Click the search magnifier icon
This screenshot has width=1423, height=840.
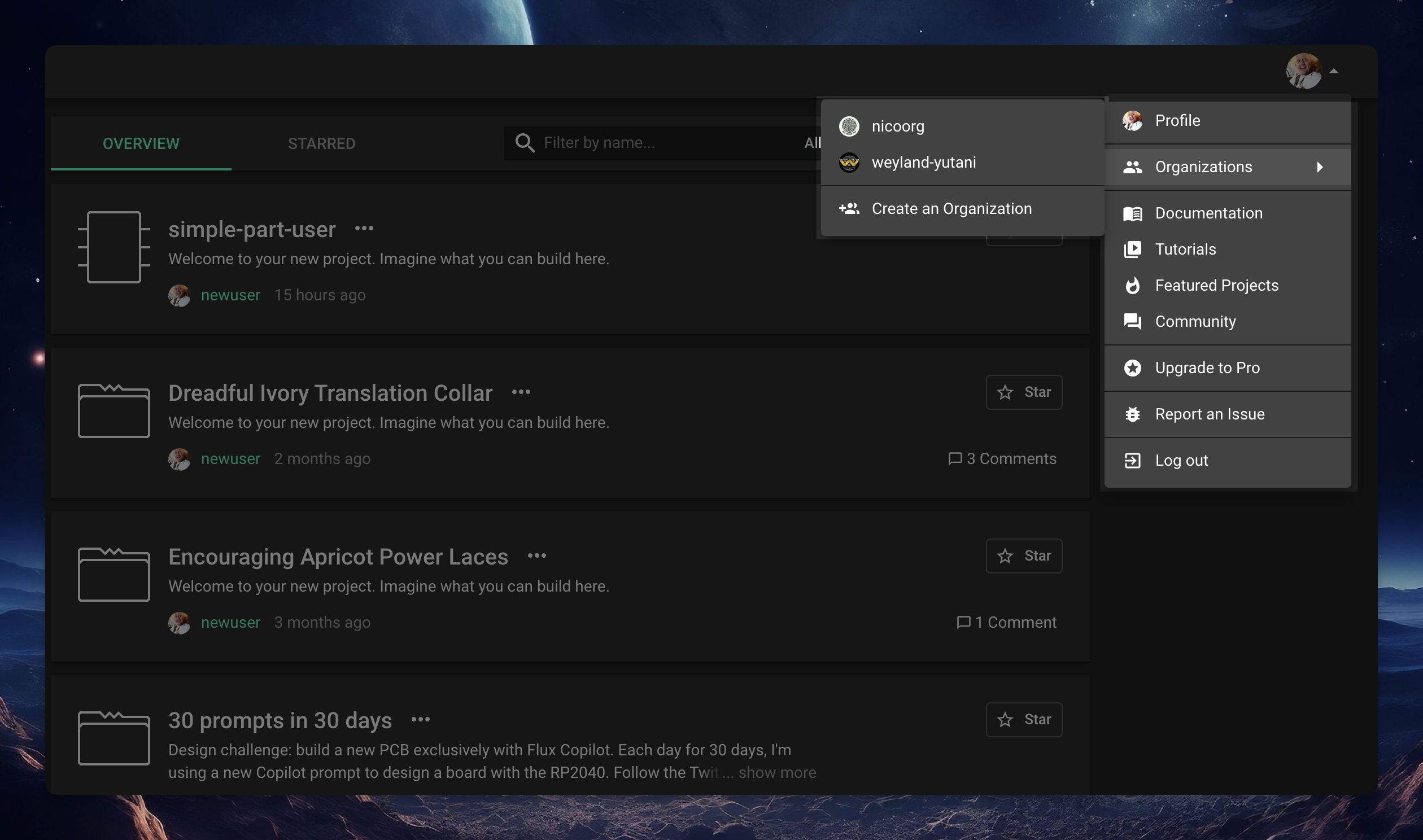(525, 143)
